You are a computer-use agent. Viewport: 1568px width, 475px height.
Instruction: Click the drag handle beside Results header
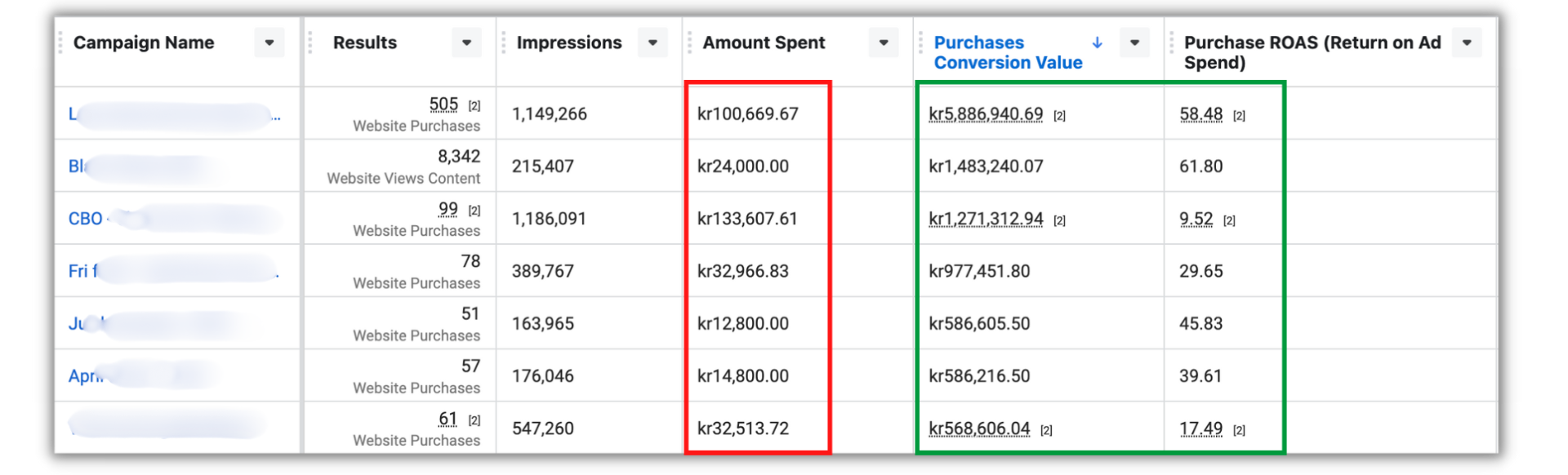pos(310,43)
